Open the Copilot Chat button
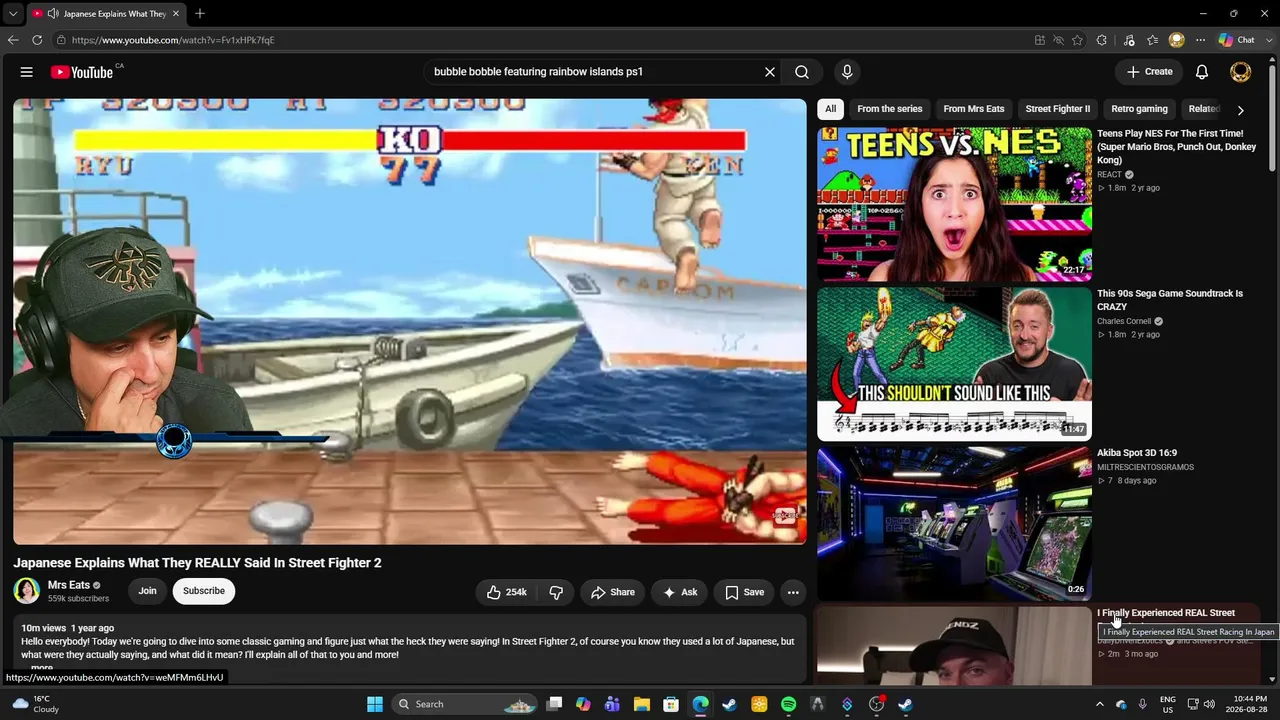Screen dimensions: 1280x720 1237,40
